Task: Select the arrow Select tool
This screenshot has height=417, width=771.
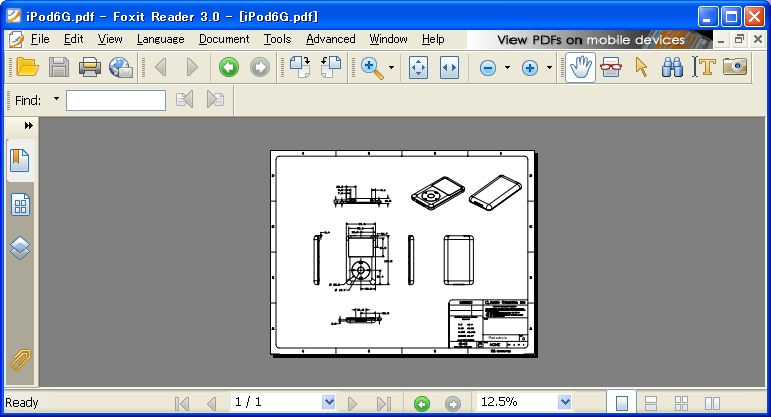Action: [642, 67]
